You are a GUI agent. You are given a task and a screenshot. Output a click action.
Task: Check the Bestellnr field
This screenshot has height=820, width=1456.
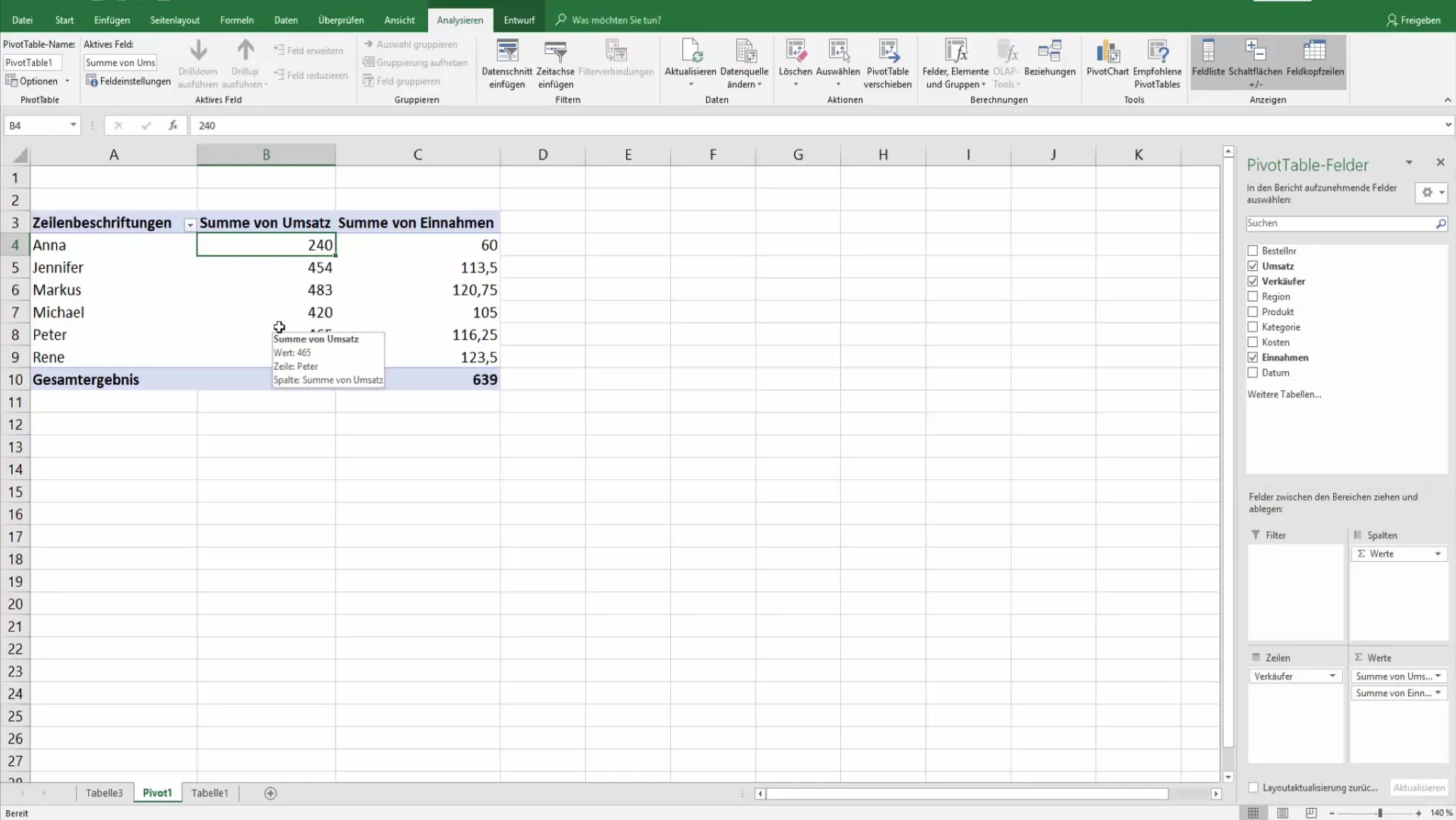click(1253, 251)
